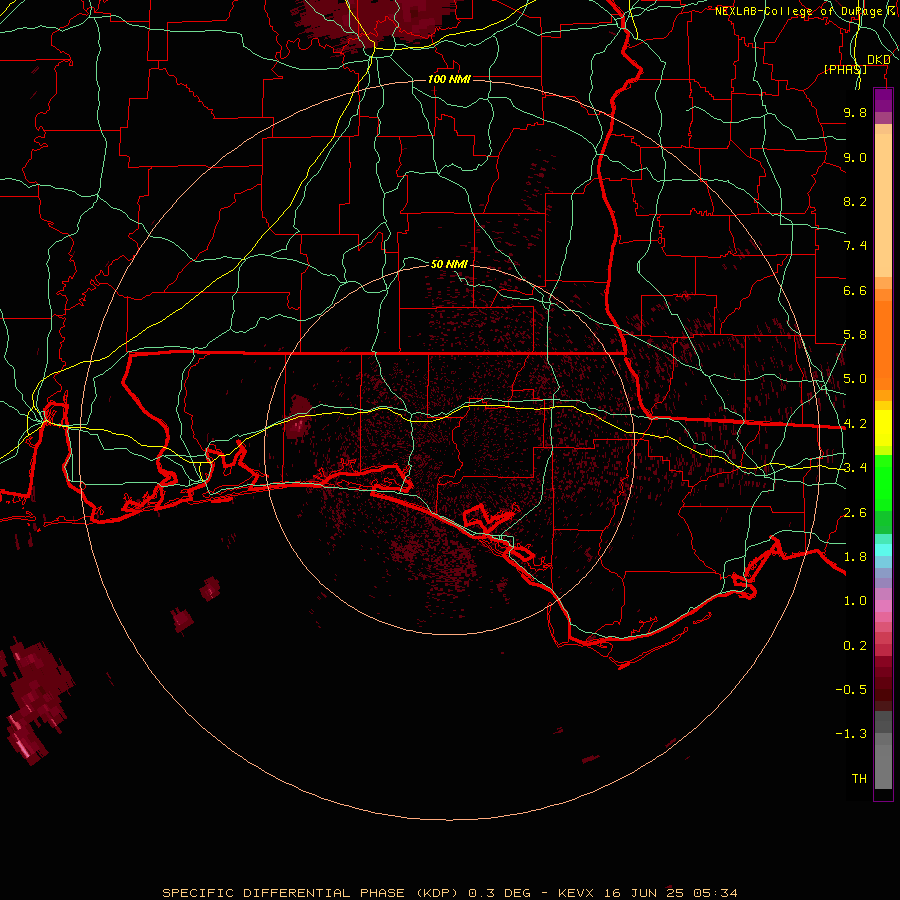Pick the cyan band of the color scale

point(883,550)
